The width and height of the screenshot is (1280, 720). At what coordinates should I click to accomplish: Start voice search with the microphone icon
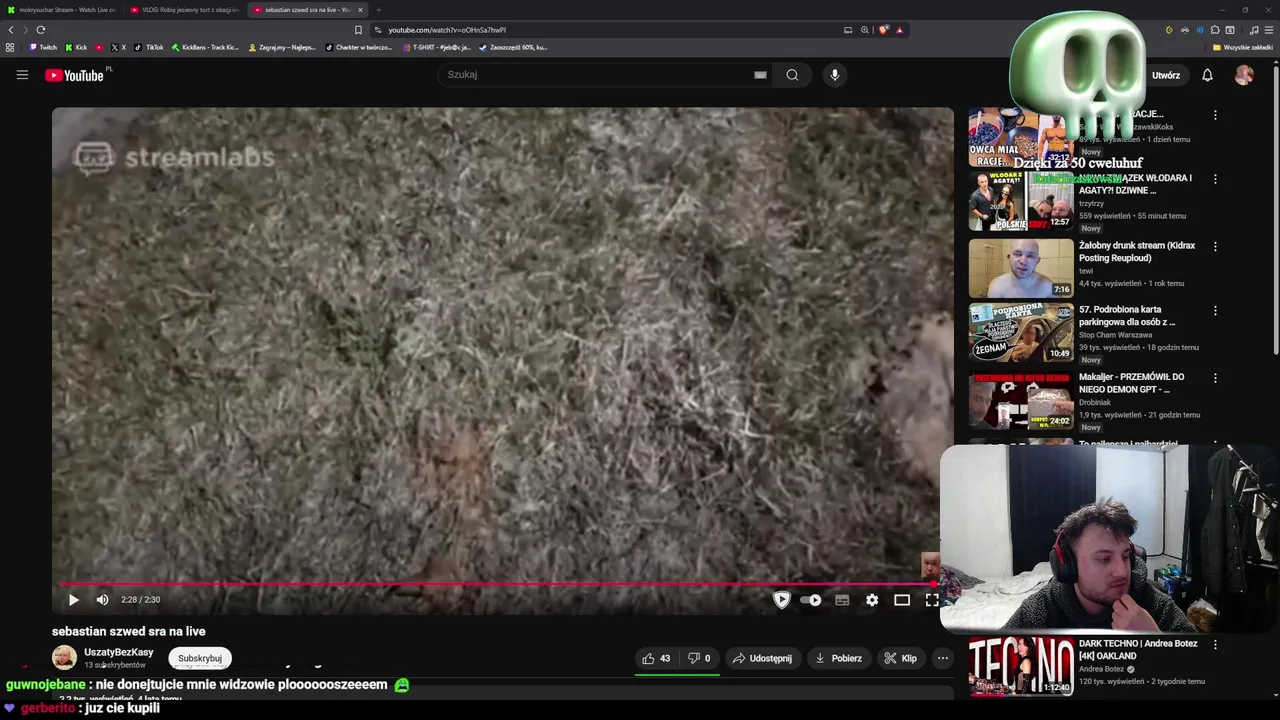click(835, 75)
